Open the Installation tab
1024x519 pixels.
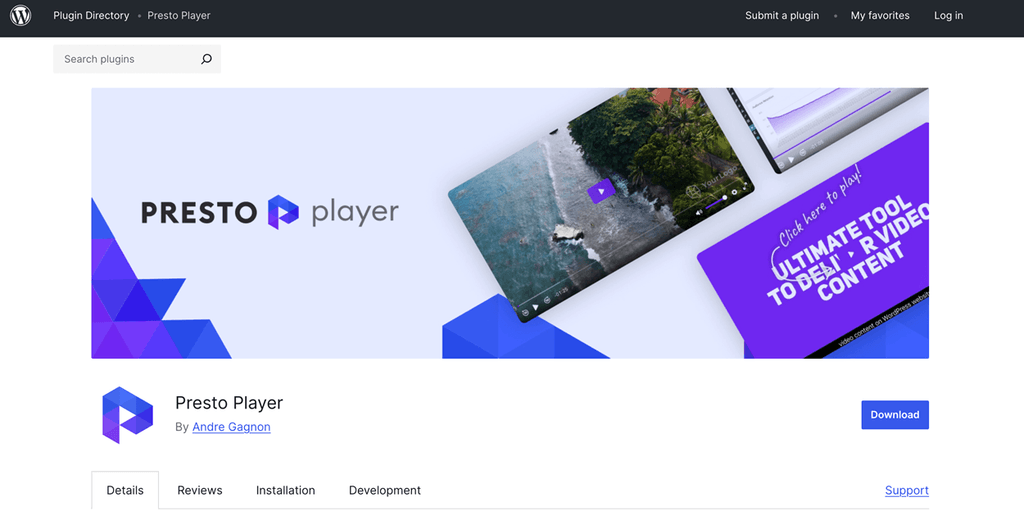coord(285,490)
